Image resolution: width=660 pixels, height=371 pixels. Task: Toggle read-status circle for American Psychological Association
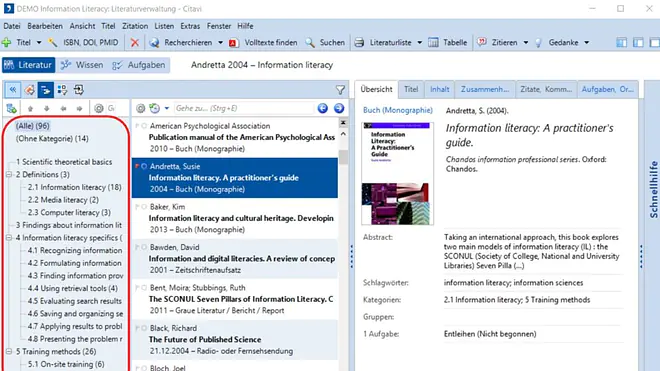point(144,126)
